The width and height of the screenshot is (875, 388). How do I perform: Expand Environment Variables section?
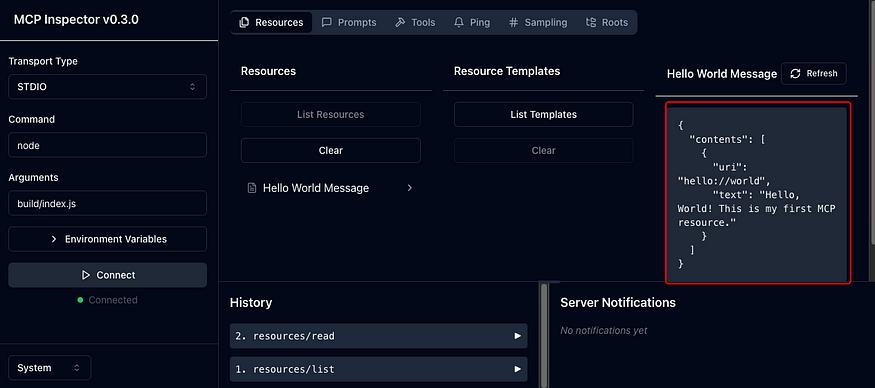(108, 239)
